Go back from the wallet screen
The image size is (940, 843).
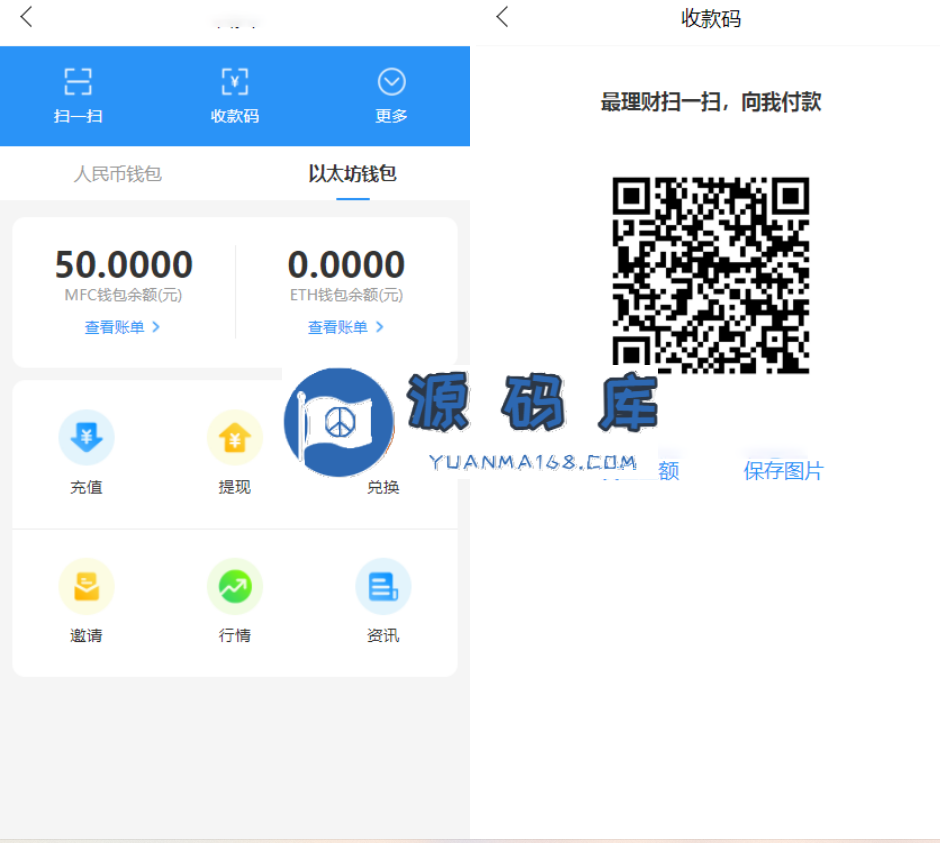26,17
